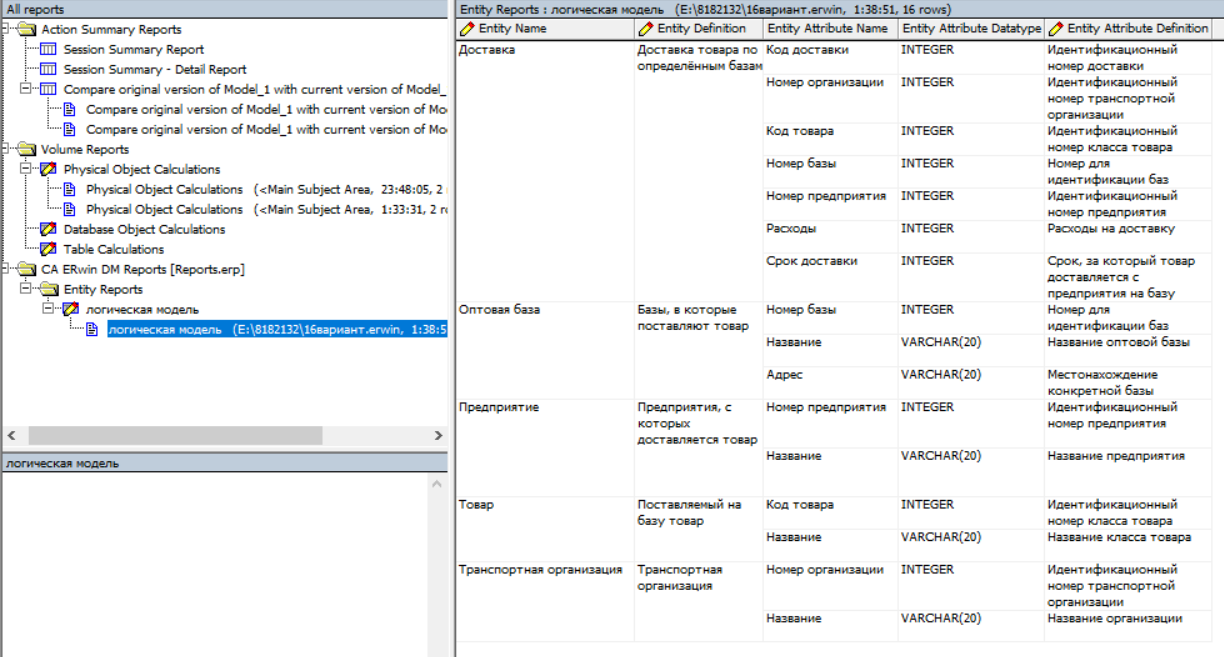Click the Session Summary - Detail Report icon

coord(48,69)
